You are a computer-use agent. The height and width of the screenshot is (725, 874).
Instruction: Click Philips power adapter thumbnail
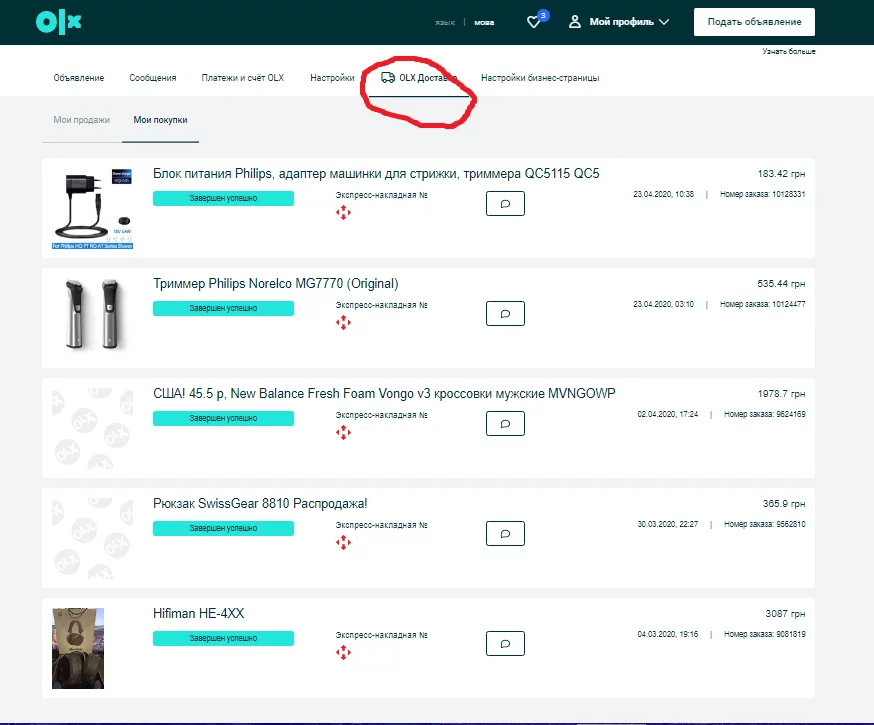93,208
